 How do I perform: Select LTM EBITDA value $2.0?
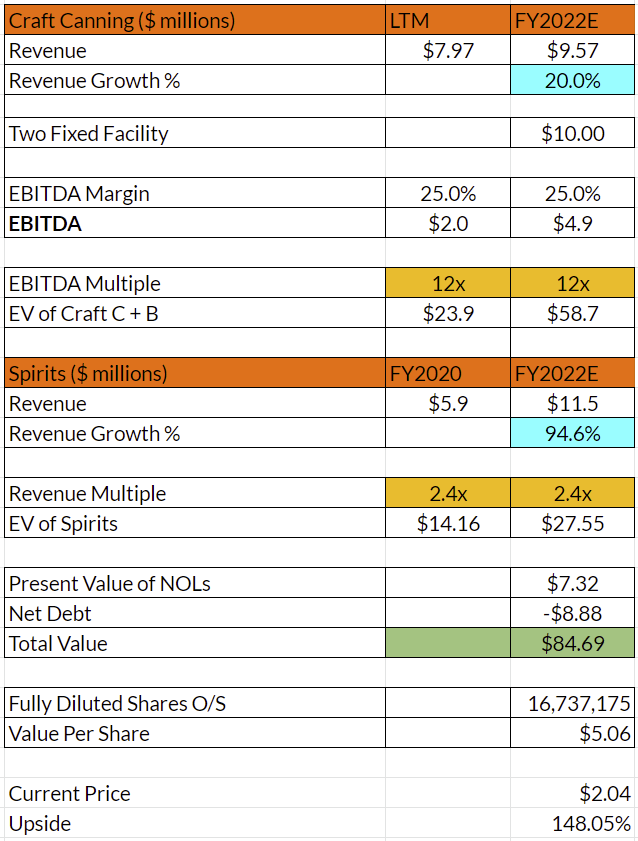[448, 223]
